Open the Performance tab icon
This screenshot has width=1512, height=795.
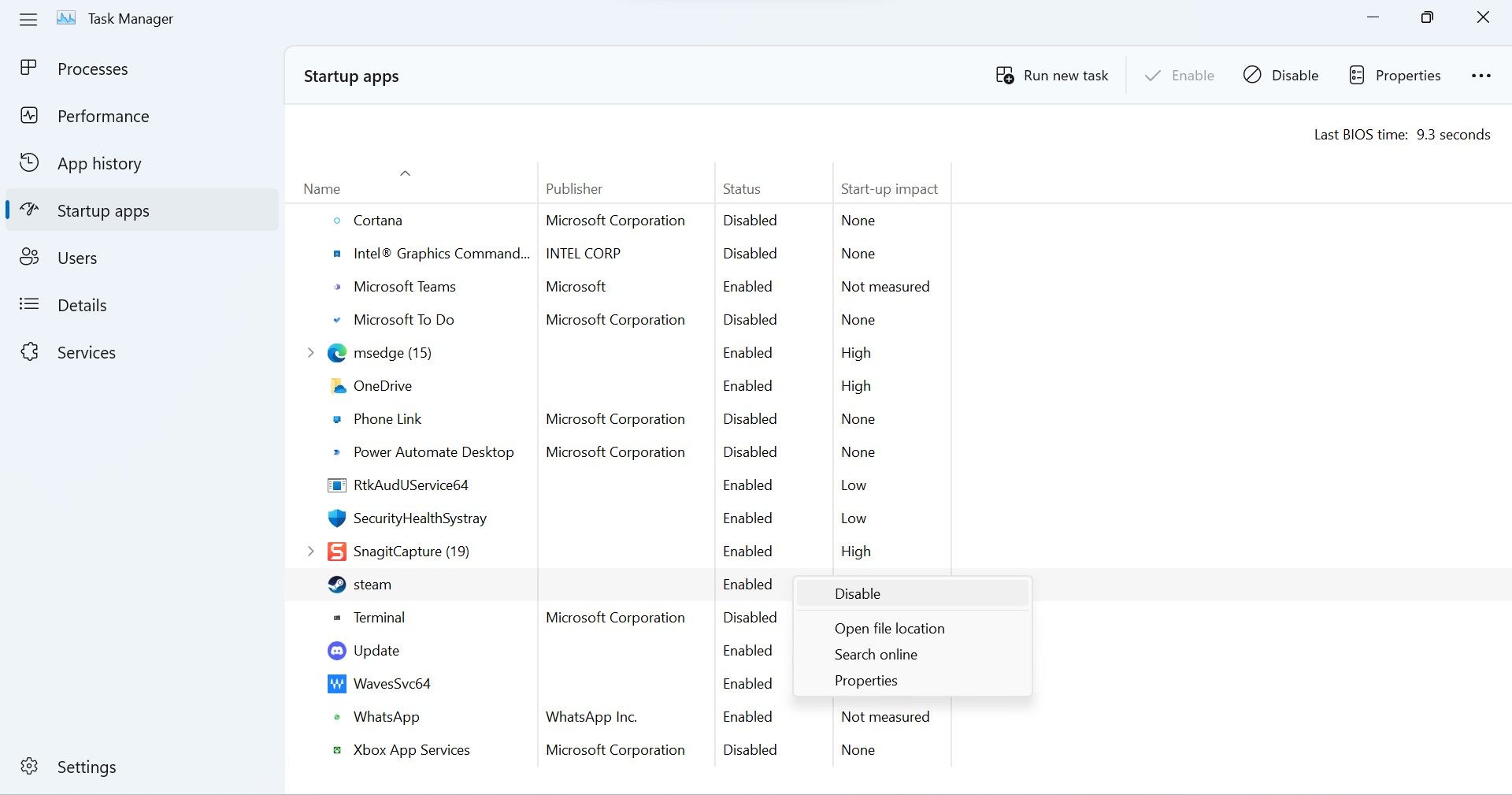point(29,116)
